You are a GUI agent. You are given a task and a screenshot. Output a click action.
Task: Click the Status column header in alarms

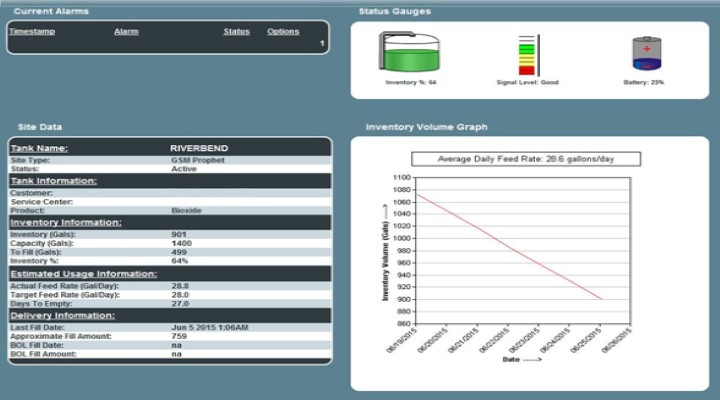tap(236, 31)
